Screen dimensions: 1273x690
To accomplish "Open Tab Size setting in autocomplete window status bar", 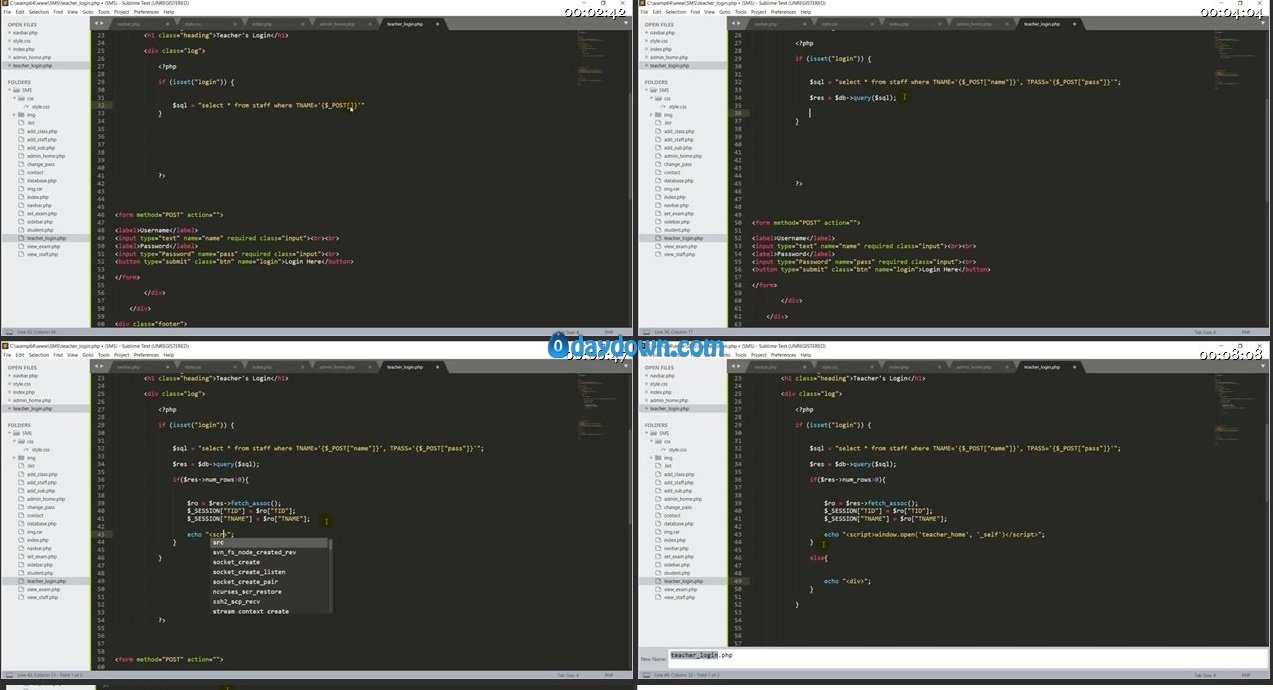I will pyautogui.click(x=567, y=675).
